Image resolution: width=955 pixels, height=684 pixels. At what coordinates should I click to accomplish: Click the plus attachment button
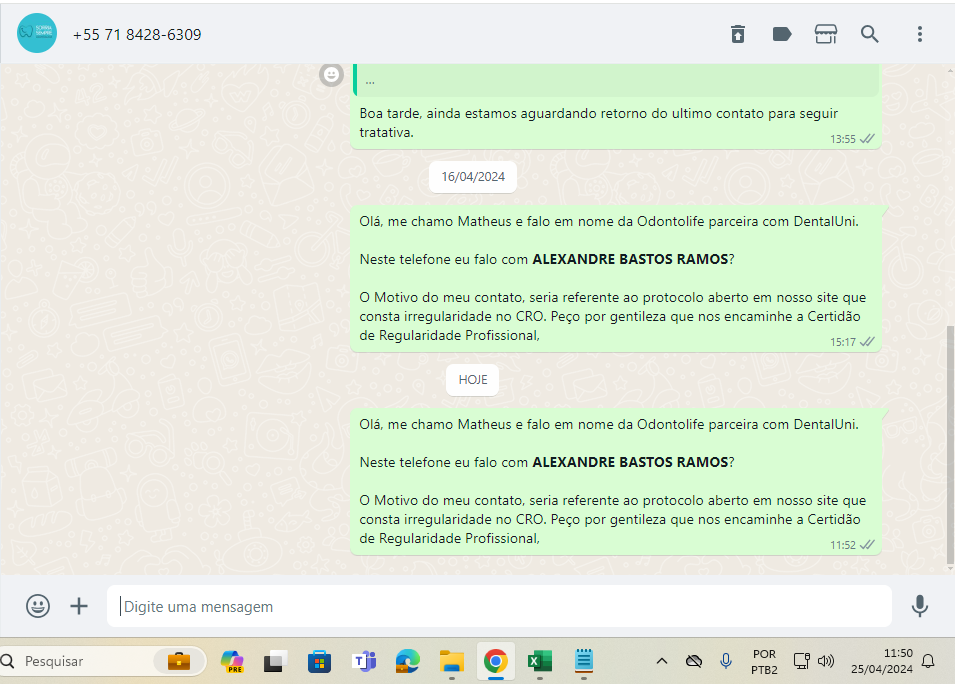click(79, 606)
